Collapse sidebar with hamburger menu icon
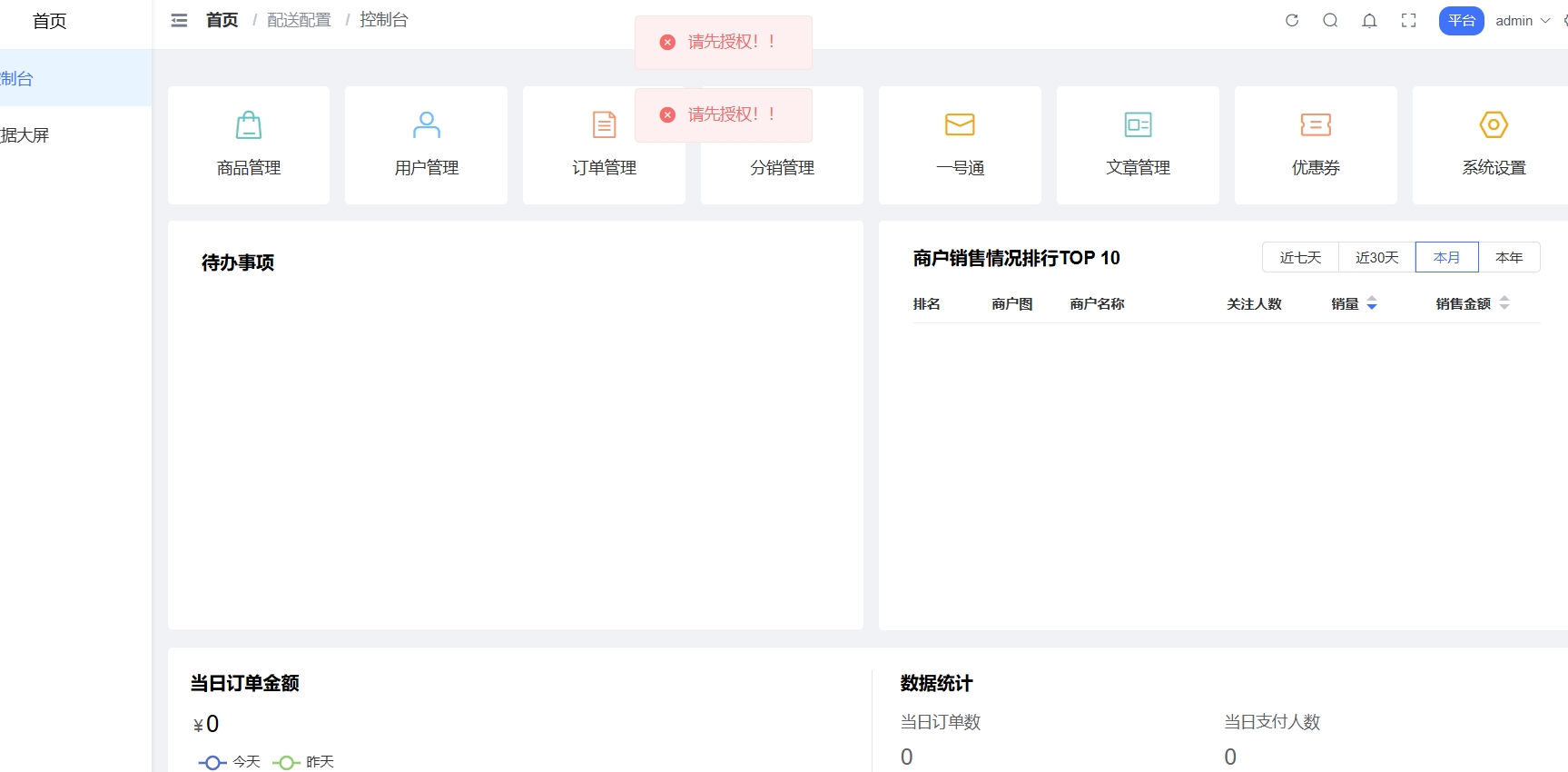1568x772 pixels. (x=179, y=21)
